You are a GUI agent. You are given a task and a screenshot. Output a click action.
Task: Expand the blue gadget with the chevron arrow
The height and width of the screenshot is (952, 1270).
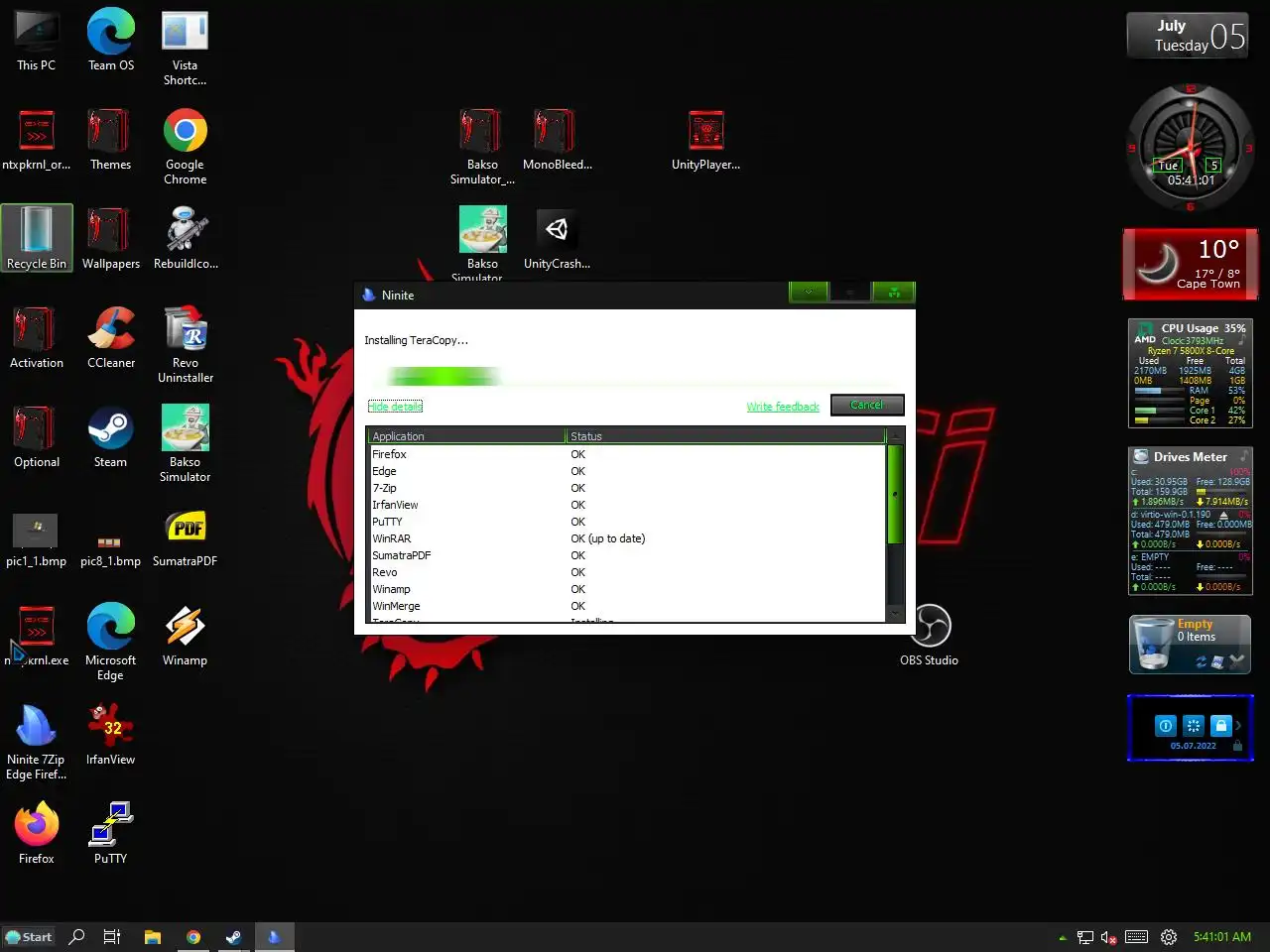tap(1238, 726)
